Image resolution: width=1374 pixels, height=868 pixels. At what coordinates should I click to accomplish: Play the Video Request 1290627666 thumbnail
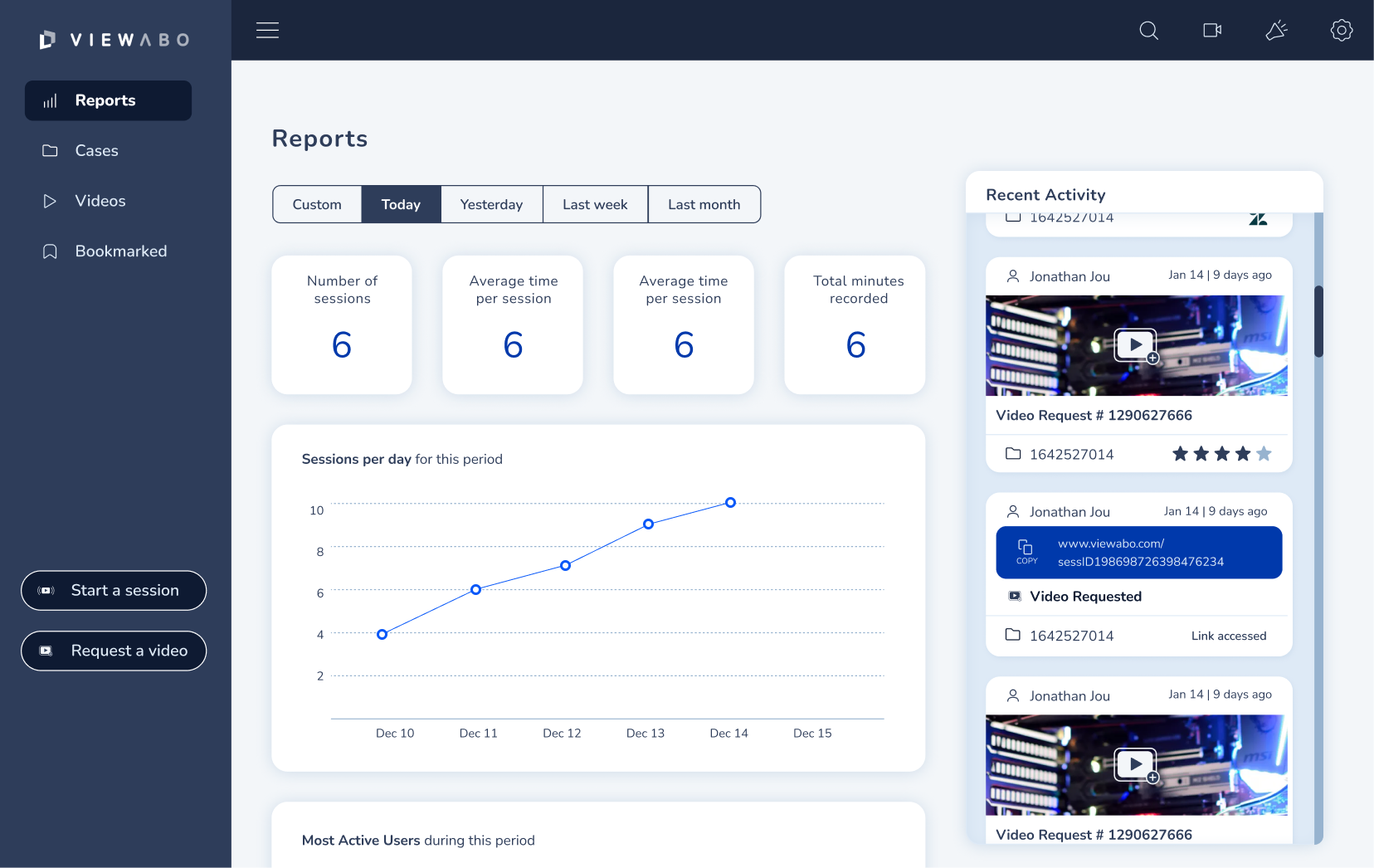coord(1136,346)
